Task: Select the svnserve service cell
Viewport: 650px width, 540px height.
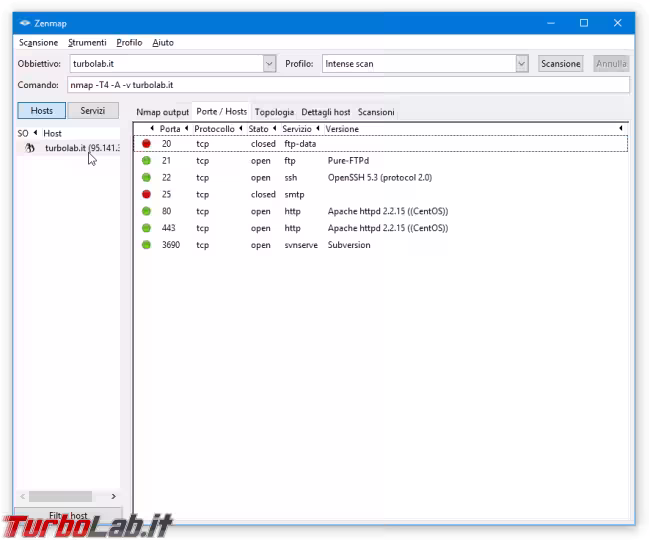Action: pos(301,245)
